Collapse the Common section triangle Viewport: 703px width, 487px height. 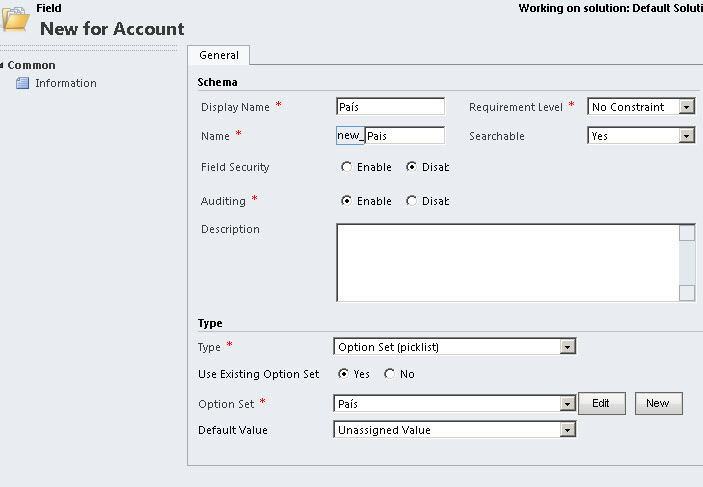[x=3, y=66]
